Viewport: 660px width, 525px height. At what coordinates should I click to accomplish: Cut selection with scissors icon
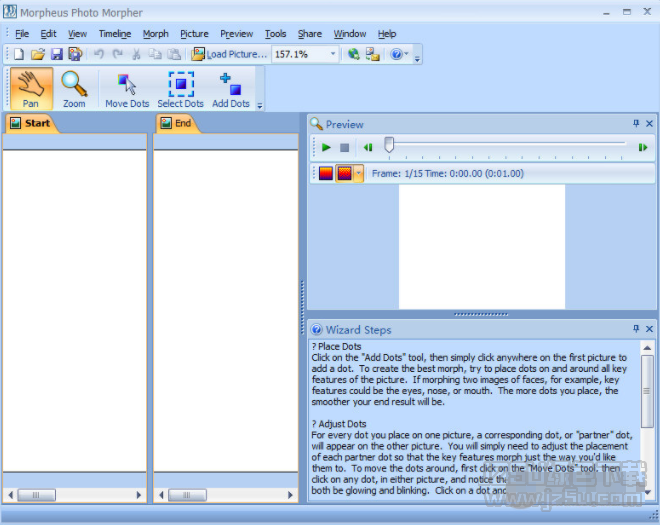pos(136,54)
